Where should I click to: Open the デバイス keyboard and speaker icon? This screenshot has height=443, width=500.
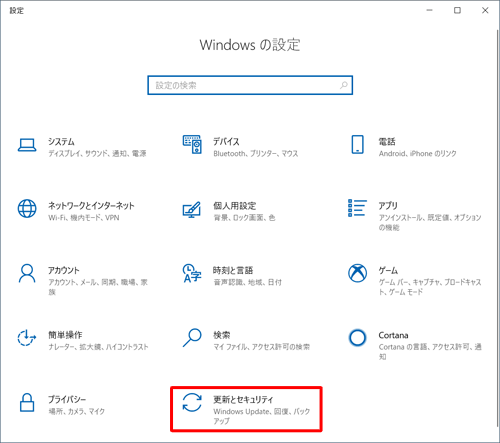tap(192, 145)
